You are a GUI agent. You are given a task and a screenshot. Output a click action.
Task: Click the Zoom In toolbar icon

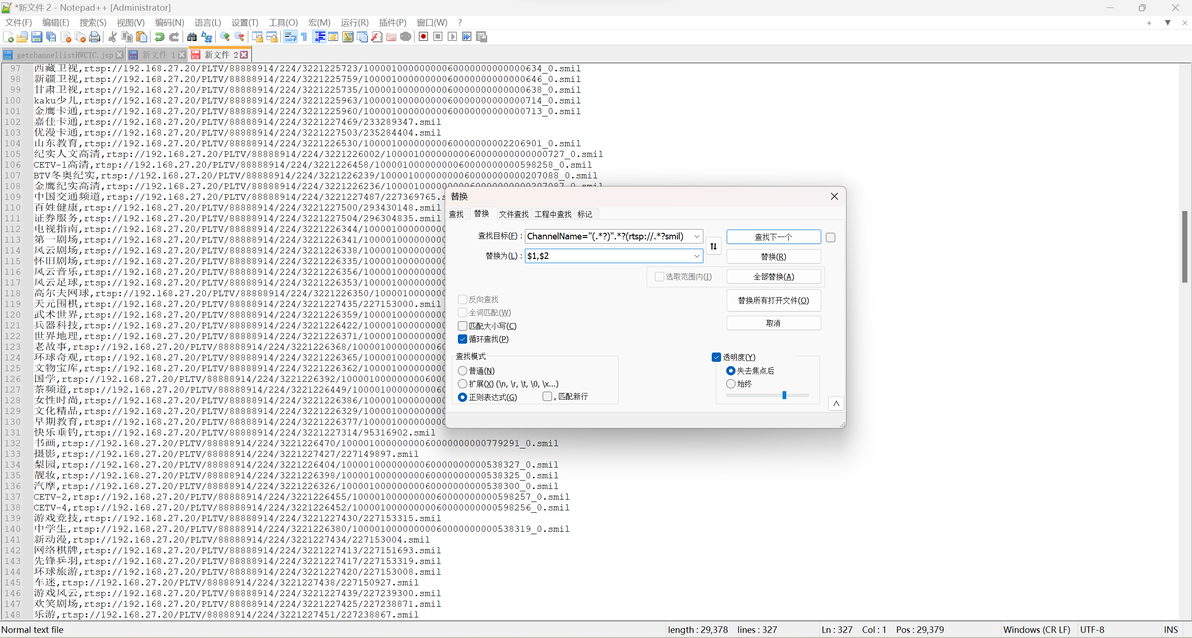tap(225, 37)
